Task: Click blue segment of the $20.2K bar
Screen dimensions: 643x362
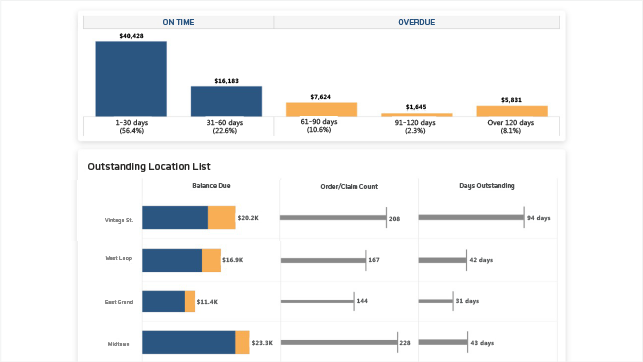Action: pyautogui.click(x=175, y=218)
